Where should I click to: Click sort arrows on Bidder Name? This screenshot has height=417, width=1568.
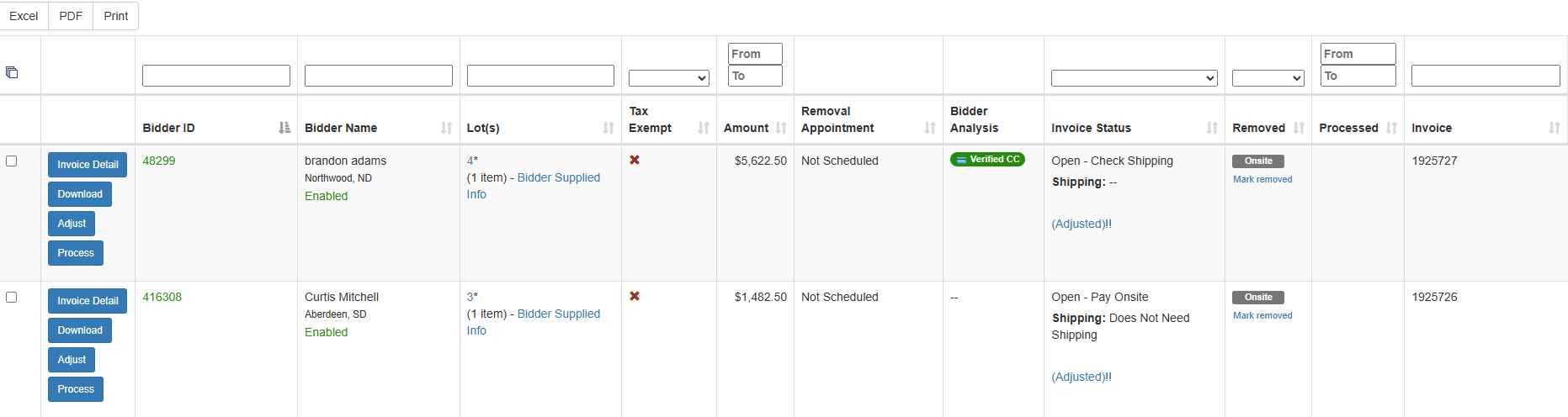tap(446, 128)
